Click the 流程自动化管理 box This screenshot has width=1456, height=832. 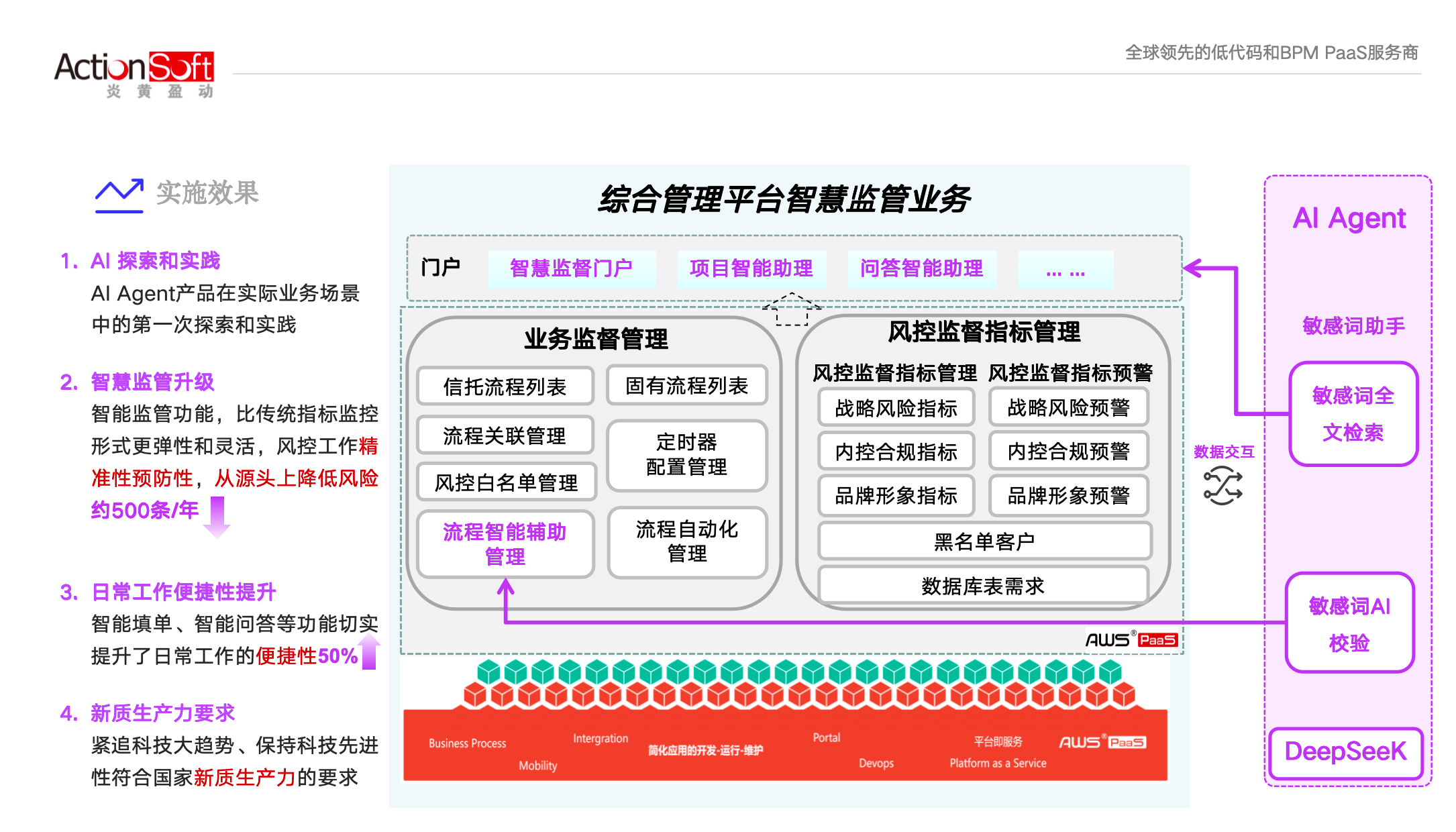tap(687, 542)
